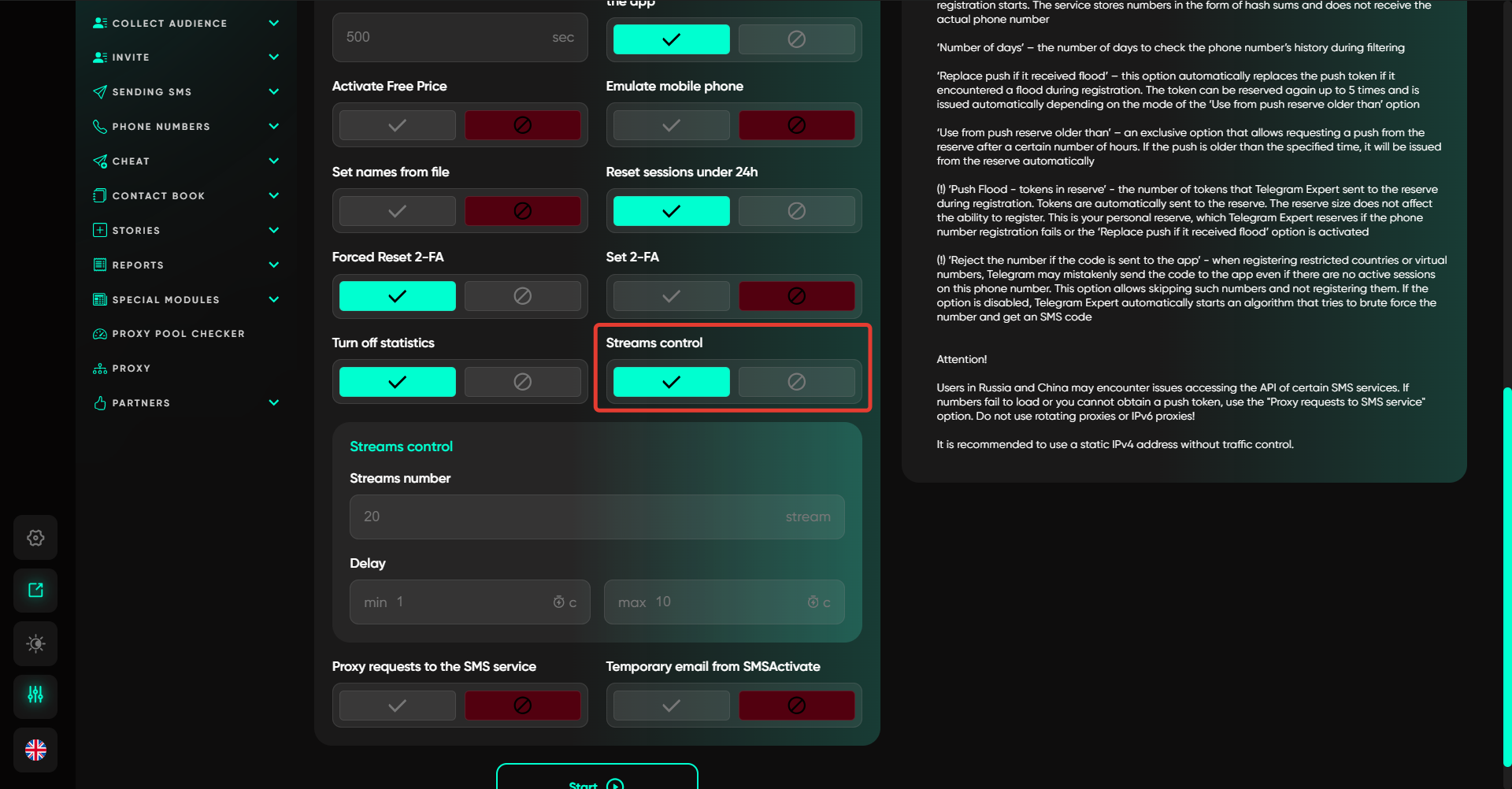
Task: Open the Proxy menu item
Action: [131, 369]
